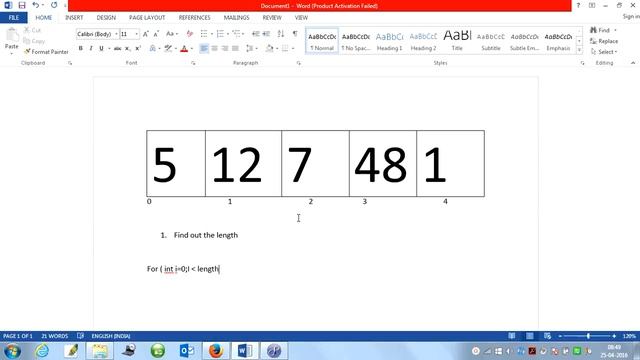Image resolution: width=640 pixels, height=360 pixels.
Task: Open Outlook from the Windows taskbar
Action: 187,351
